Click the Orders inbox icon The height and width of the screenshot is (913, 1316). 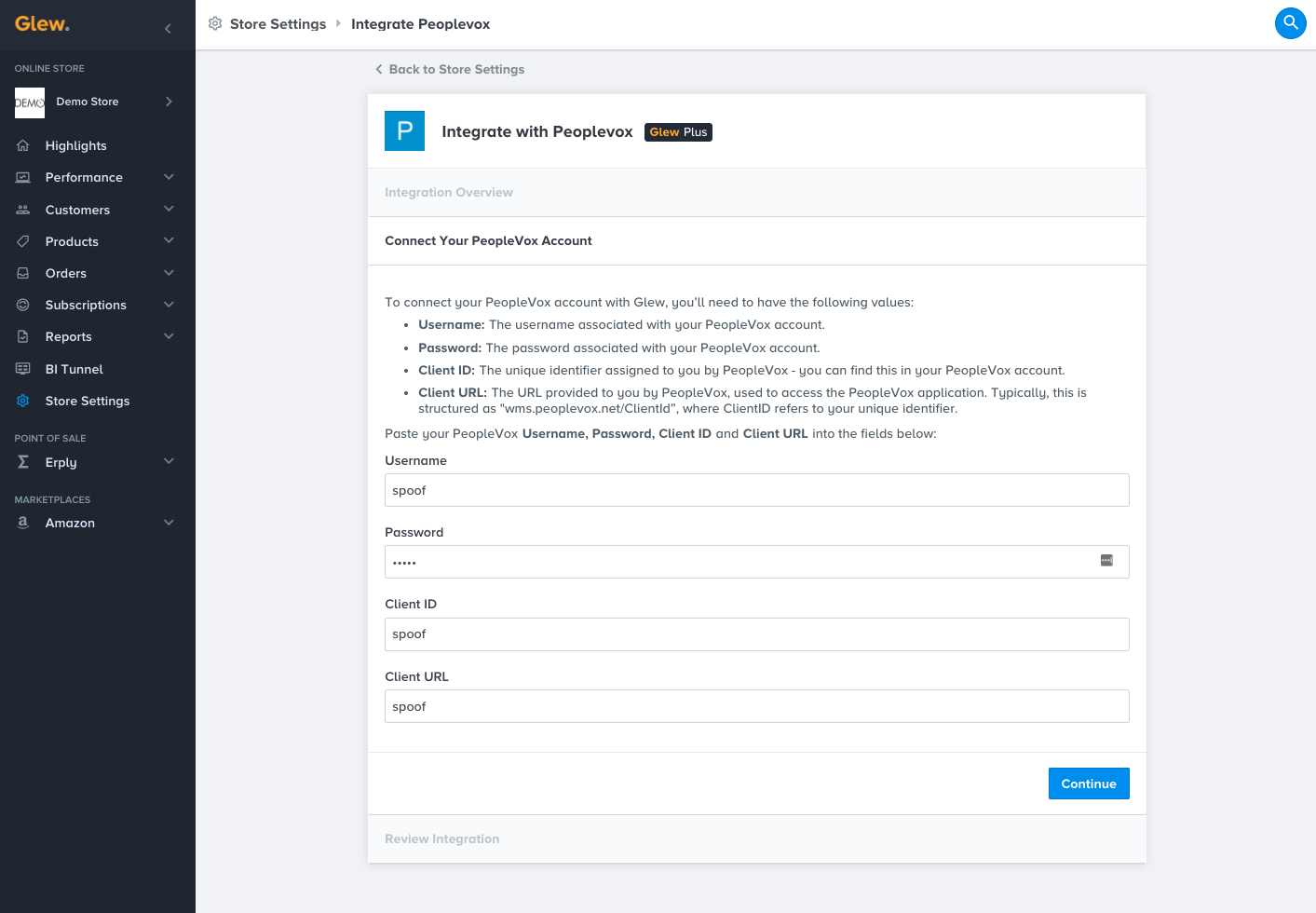coord(23,273)
